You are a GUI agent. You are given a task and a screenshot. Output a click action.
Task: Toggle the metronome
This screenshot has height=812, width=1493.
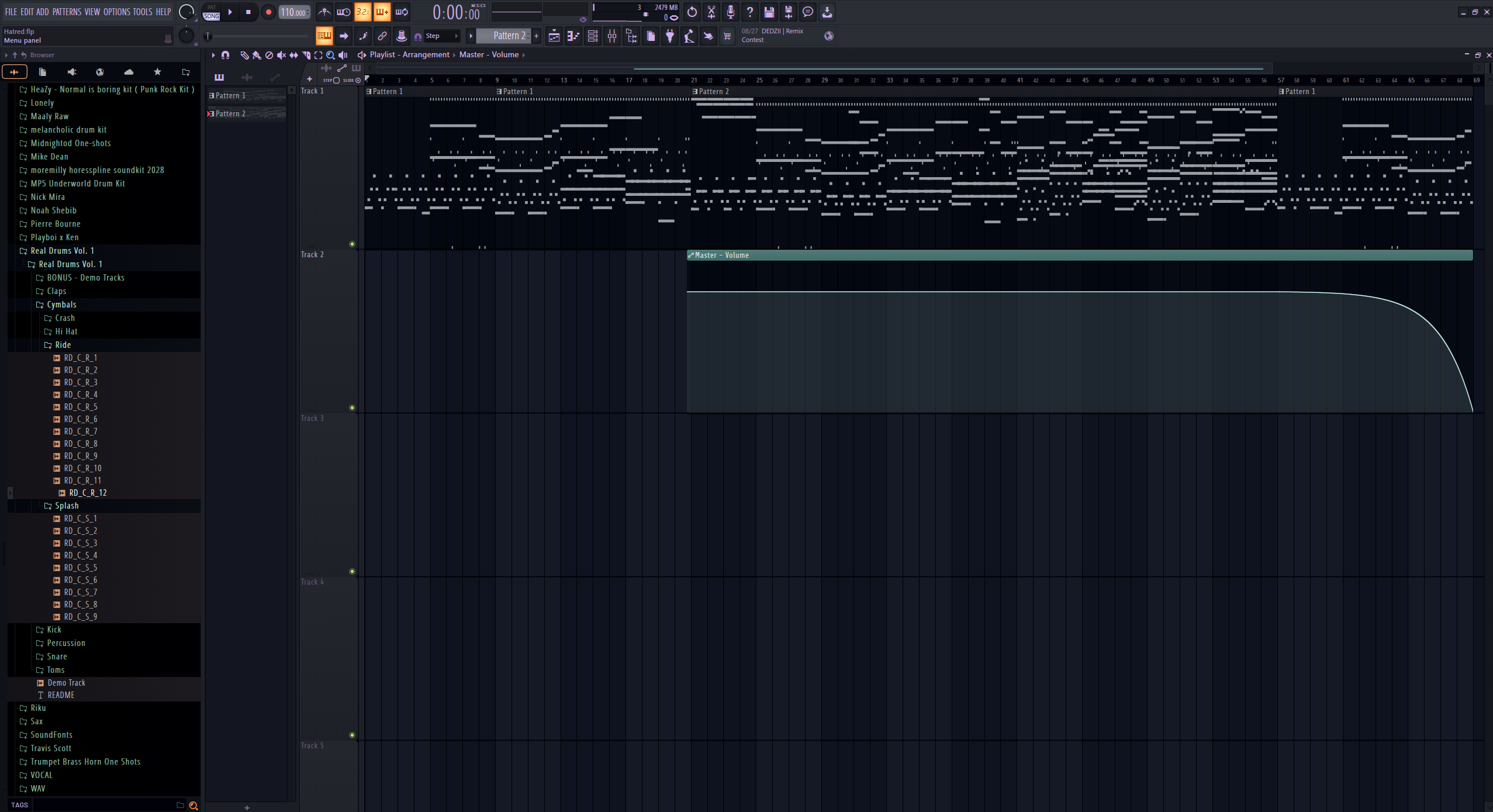point(324,12)
